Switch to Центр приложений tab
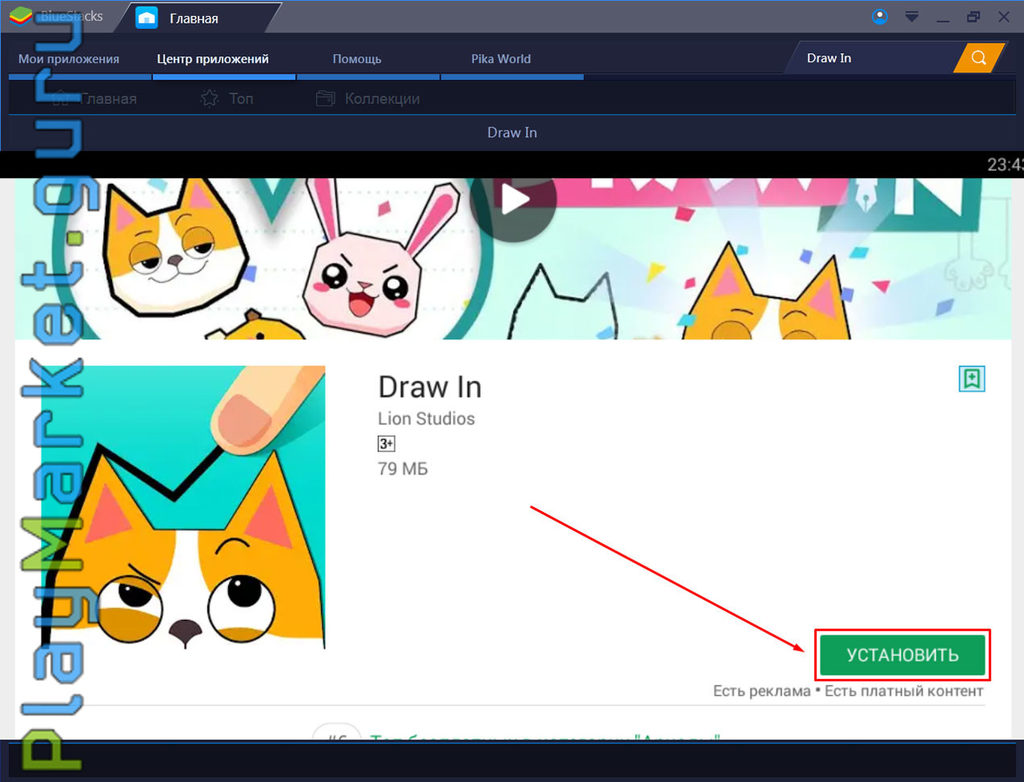Image resolution: width=1024 pixels, height=782 pixels. (x=212, y=59)
